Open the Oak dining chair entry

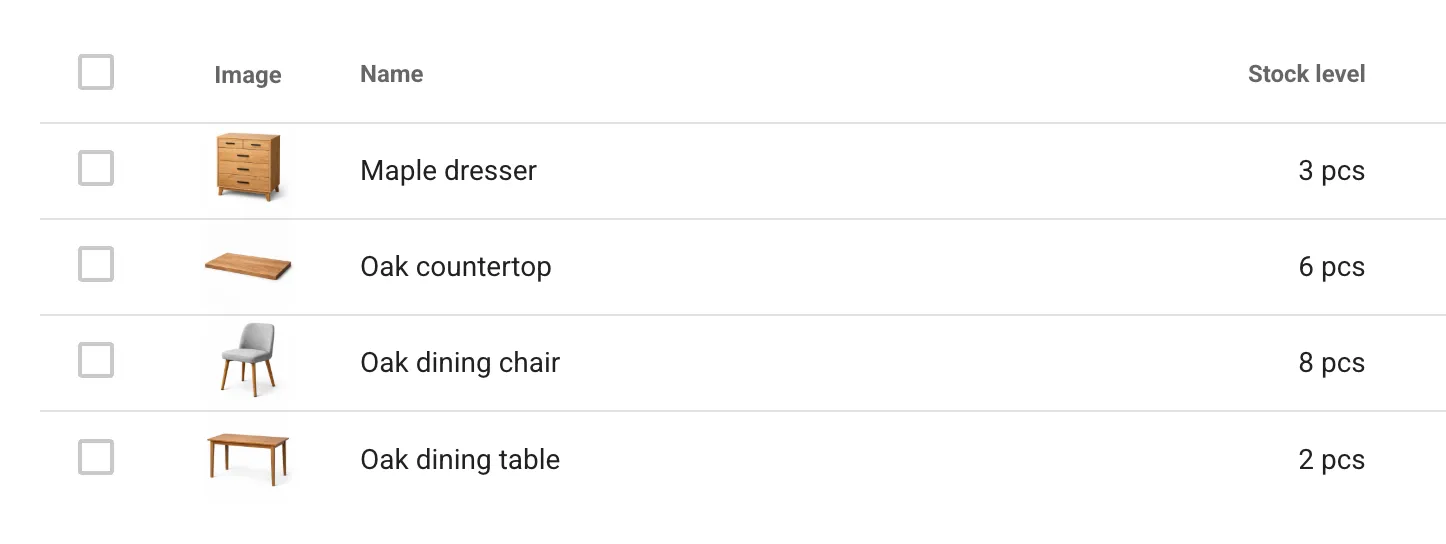(x=459, y=363)
